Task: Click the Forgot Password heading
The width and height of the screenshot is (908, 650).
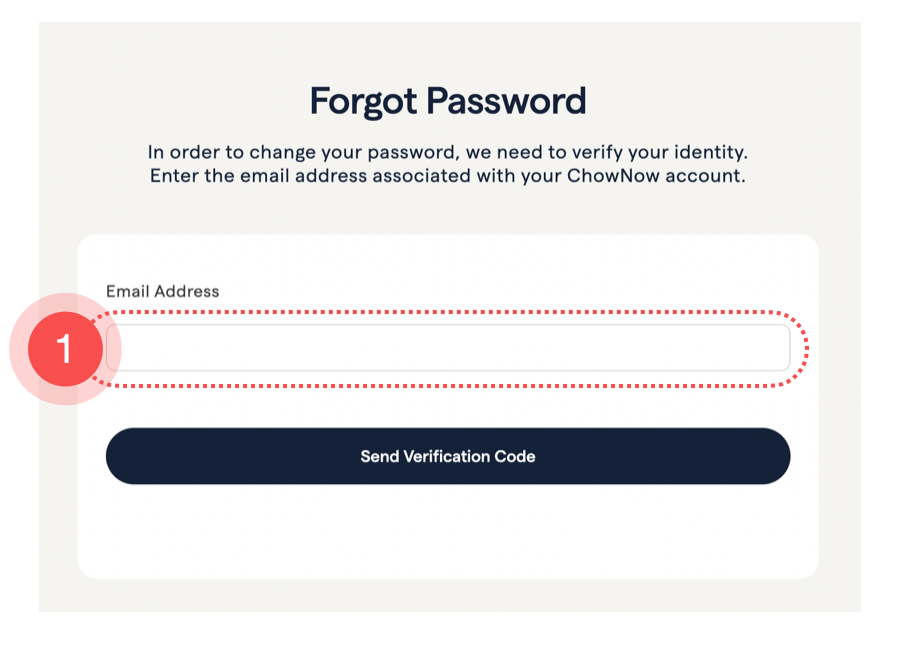Action: coord(447,101)
